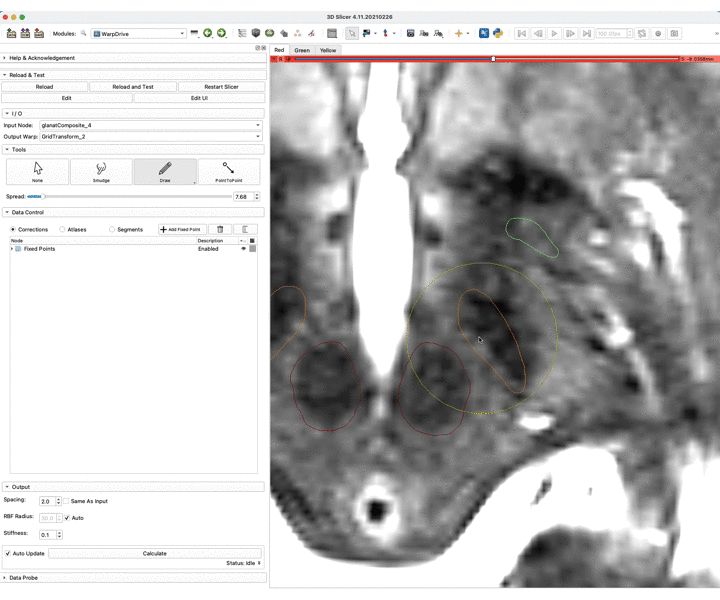Image resolution: width=720 pixels, height=600 pixels.
Task: Click the Calculate button
Action: pyautogui.click(x=155, y=553)
